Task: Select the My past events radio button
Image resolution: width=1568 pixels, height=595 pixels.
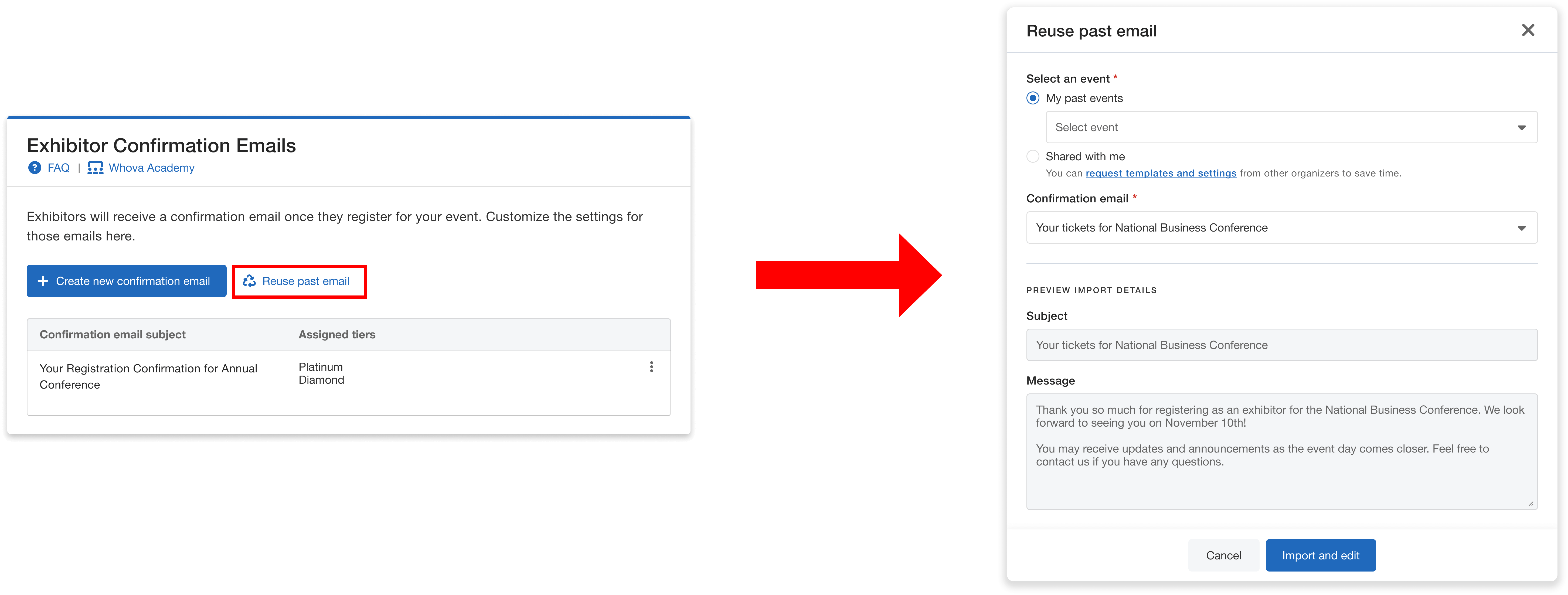Action: 1032,97
